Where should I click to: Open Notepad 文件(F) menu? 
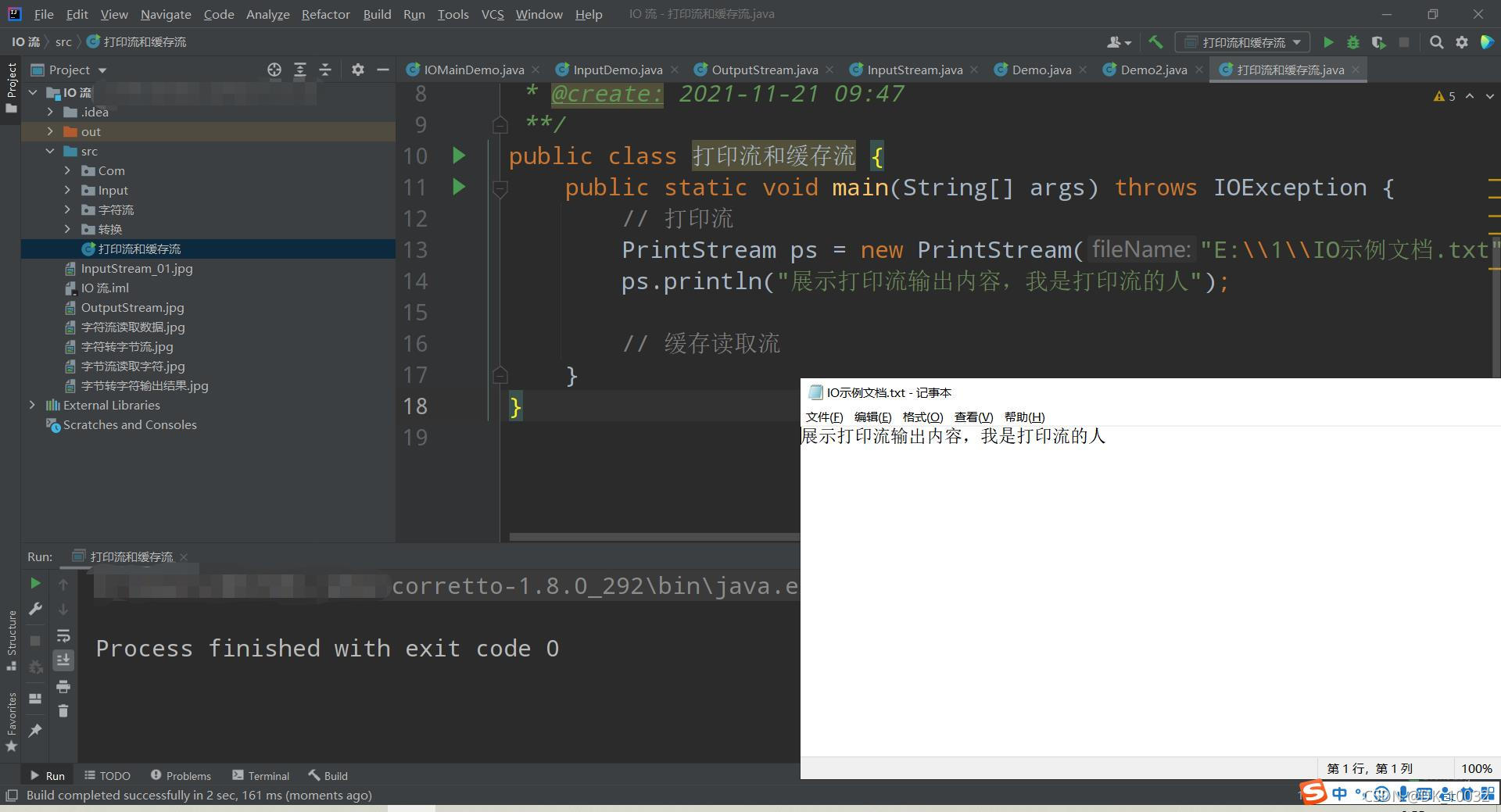tap(824, 417)
